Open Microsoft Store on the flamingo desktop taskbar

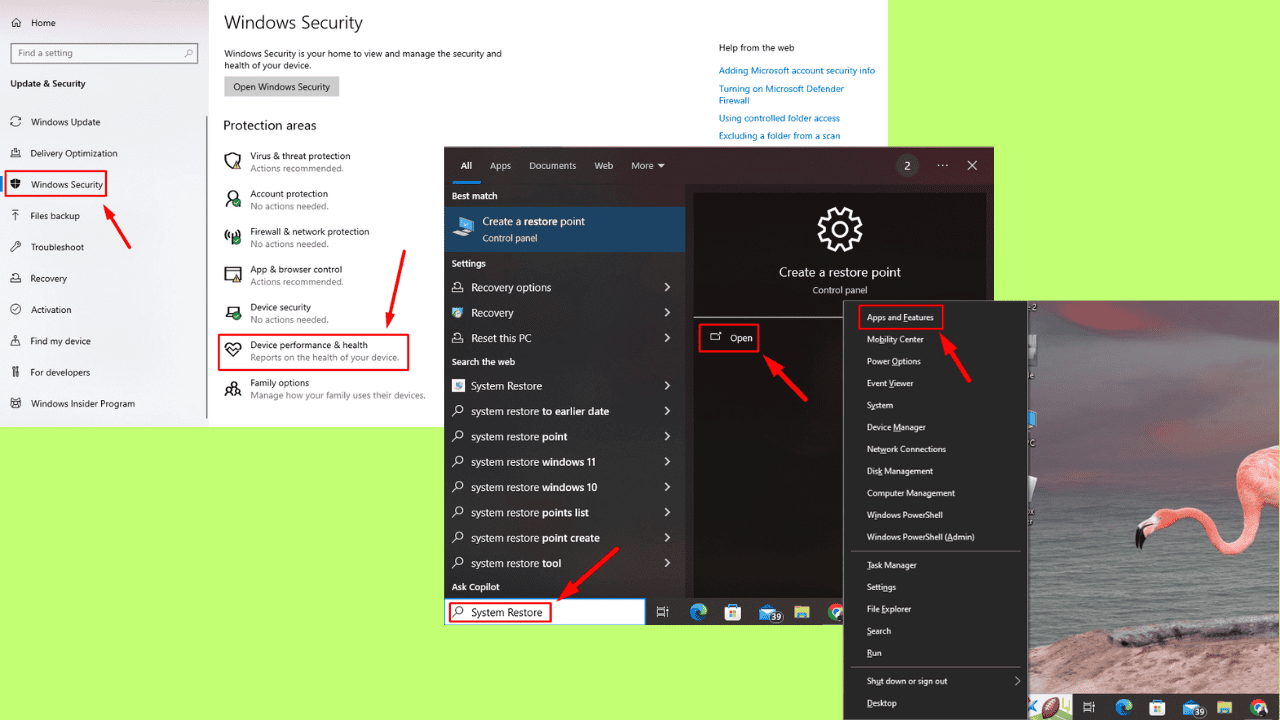click(x=1159, y=707)
